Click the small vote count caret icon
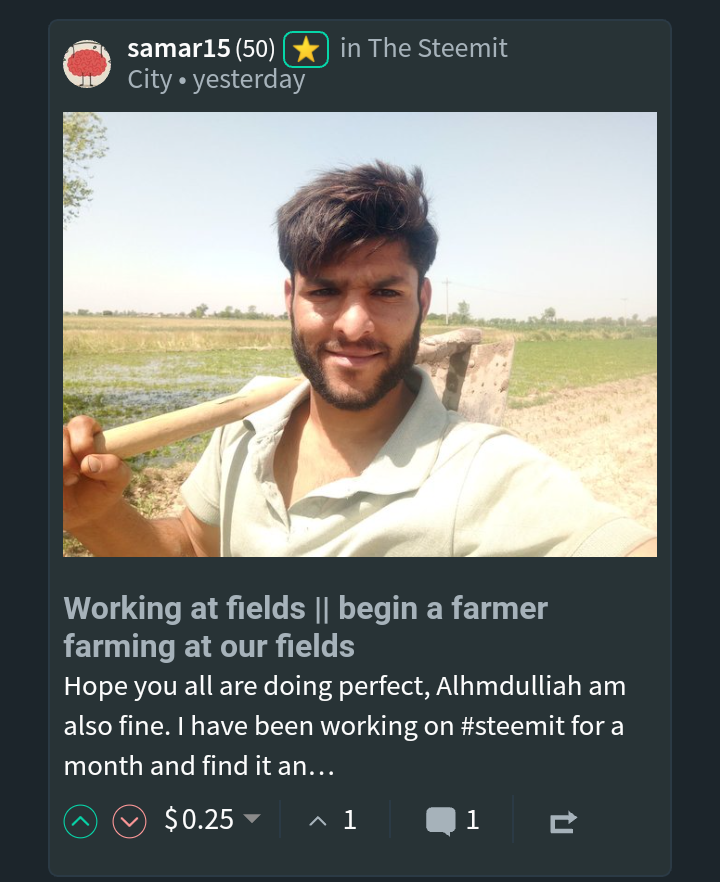This screenshot has height=882, width=720. (318, 821)
